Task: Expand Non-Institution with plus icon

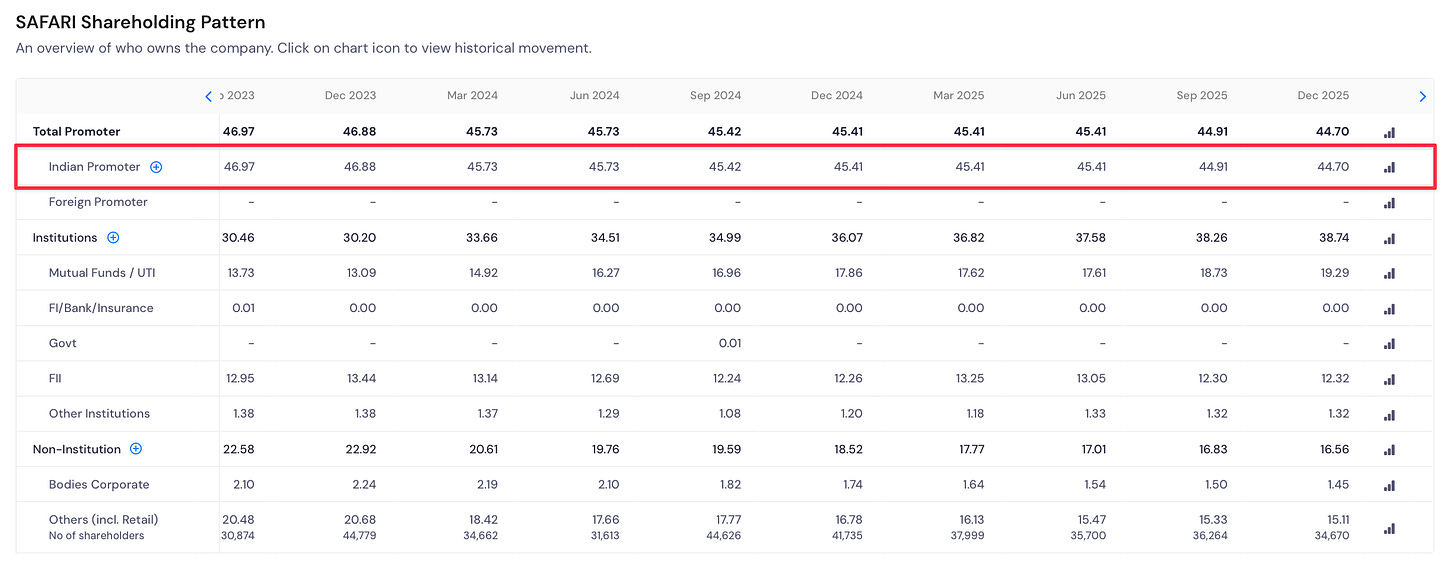Action: pos(136,449)
